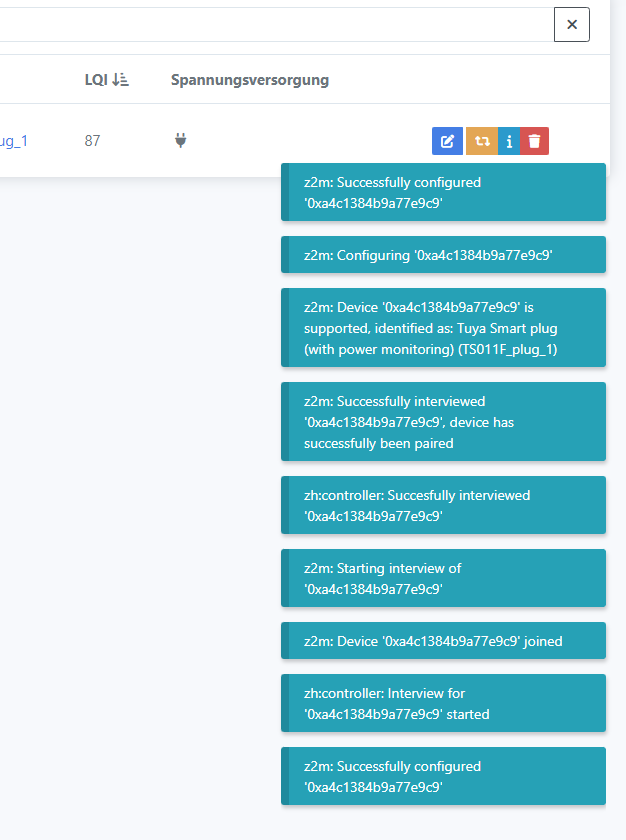This screenshot has height=840, width=626.
Task: Close the bottommost 'Successfully configured' notification
Action: 443,776
